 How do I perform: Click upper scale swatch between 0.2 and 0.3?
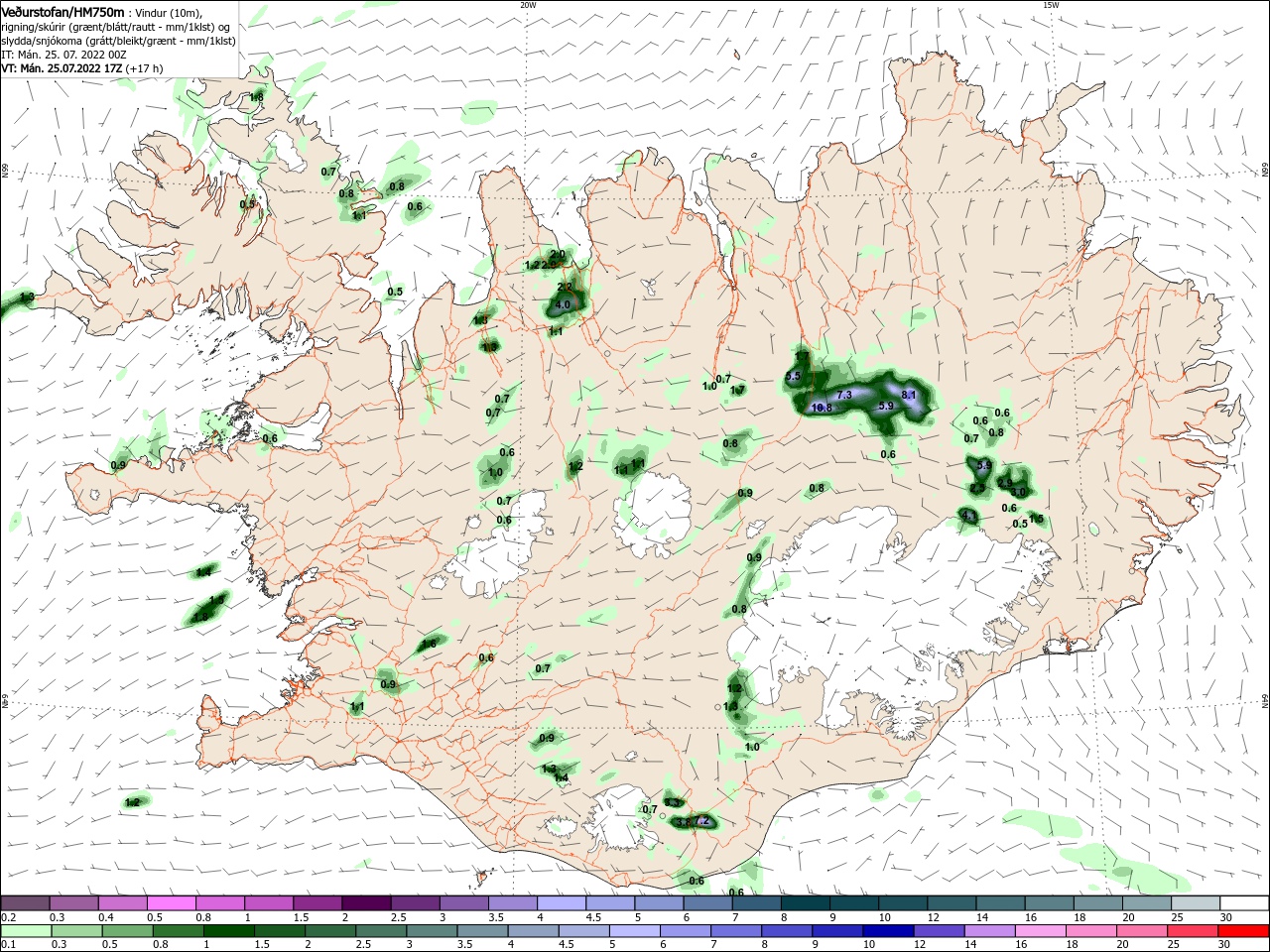[x=26, y=903]
